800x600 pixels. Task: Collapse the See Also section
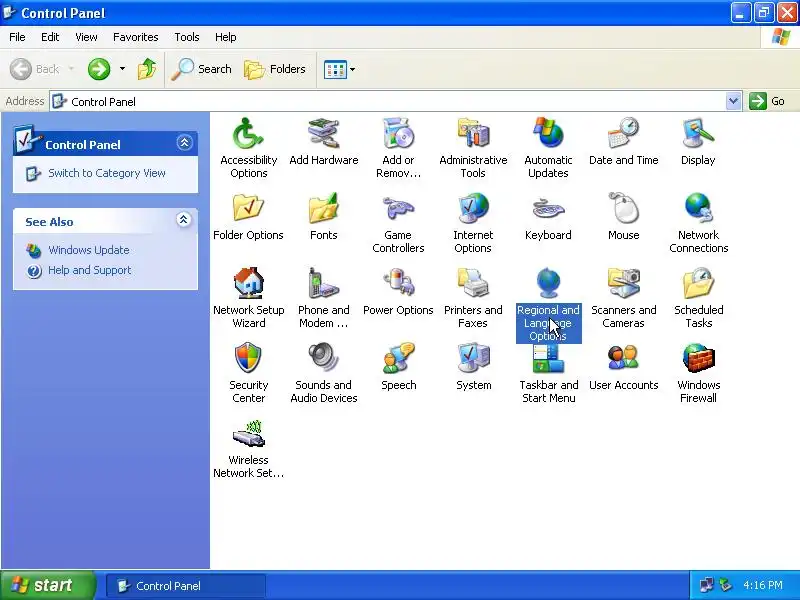pyautogui.click(x=184, y=220)
